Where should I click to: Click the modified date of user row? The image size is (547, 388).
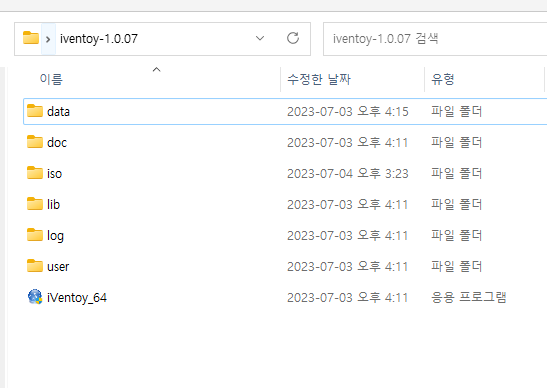[347, 267]
